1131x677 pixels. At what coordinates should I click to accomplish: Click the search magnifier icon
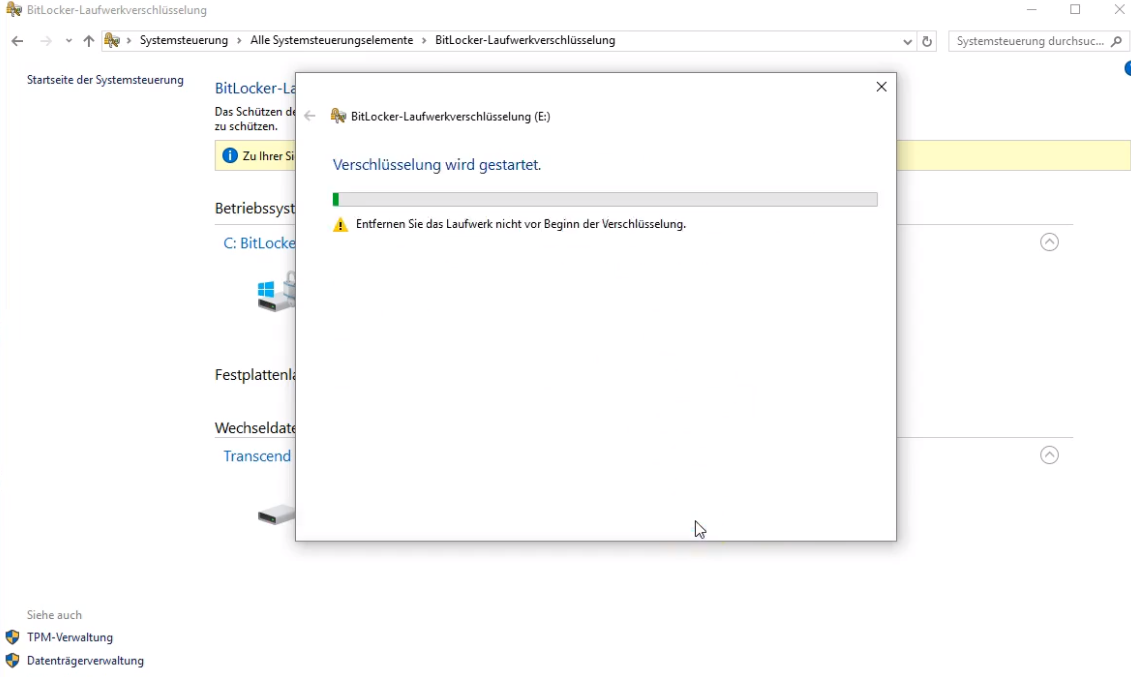coord(1117,42)
